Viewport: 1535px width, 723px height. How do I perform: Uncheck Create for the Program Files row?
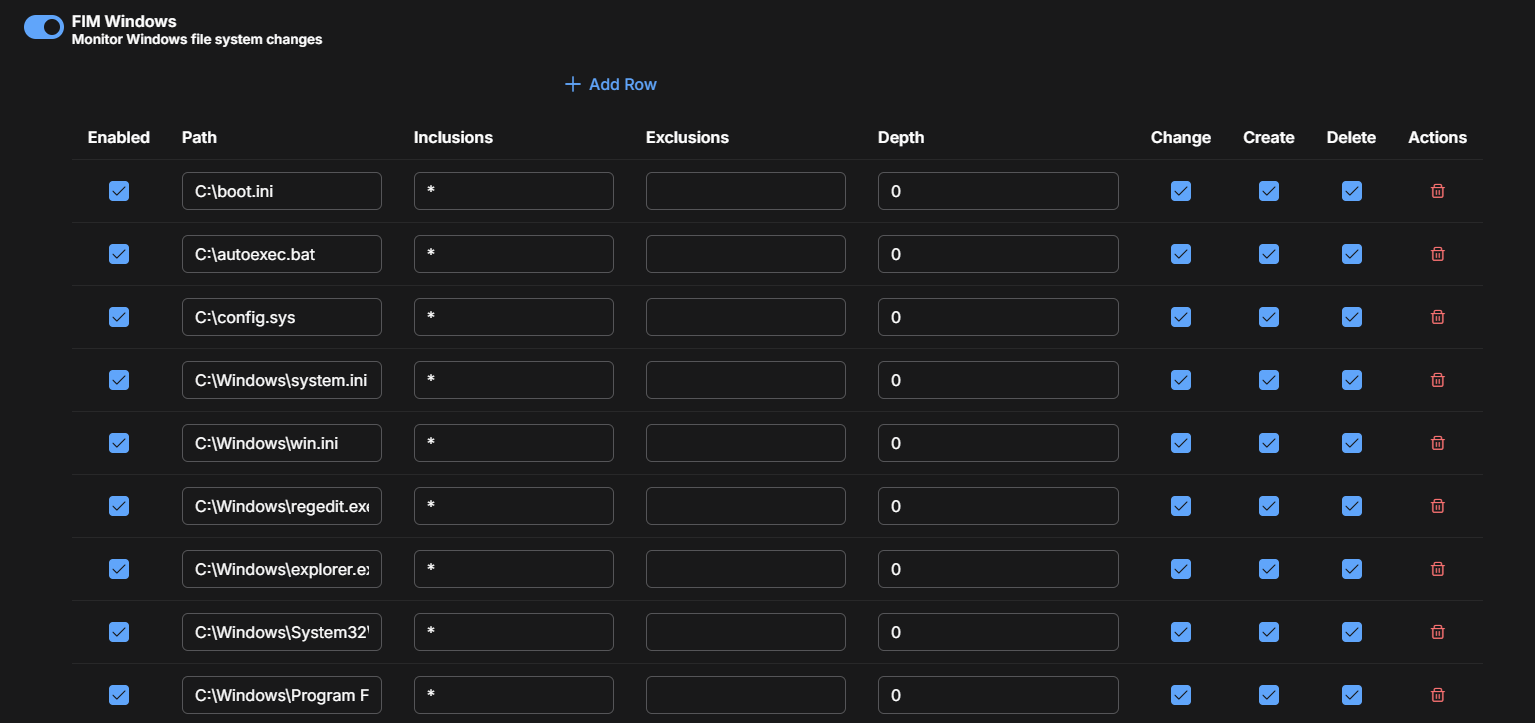click(1268, 695)
